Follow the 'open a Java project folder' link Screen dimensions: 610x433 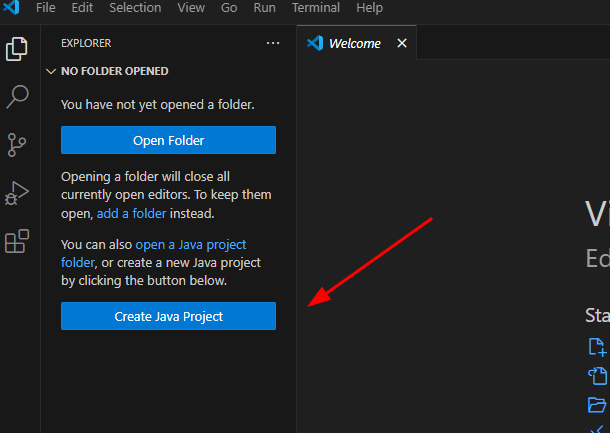pos(154,254)
